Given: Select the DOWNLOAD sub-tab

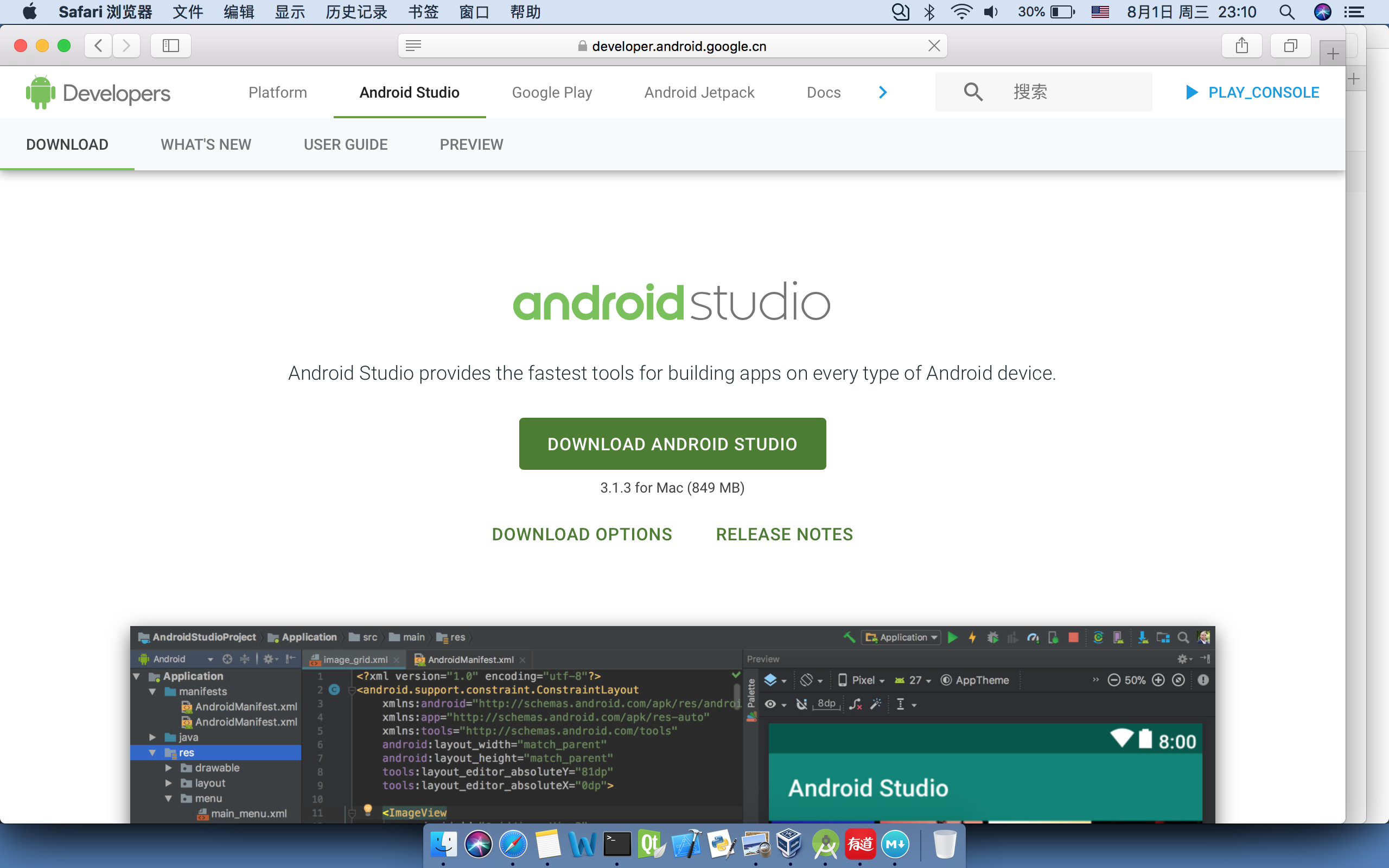Looking at the screenshot, I should [67, 145].
